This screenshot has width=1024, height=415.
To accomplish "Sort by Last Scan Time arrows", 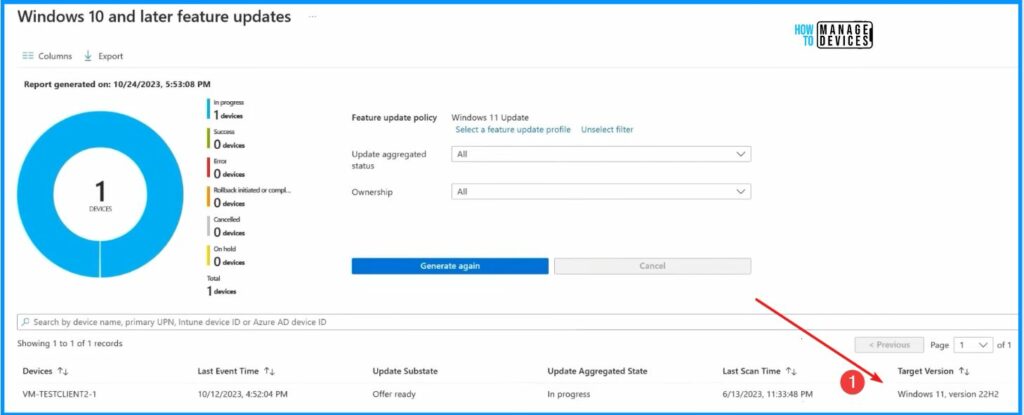I will [x=791, y=371].
